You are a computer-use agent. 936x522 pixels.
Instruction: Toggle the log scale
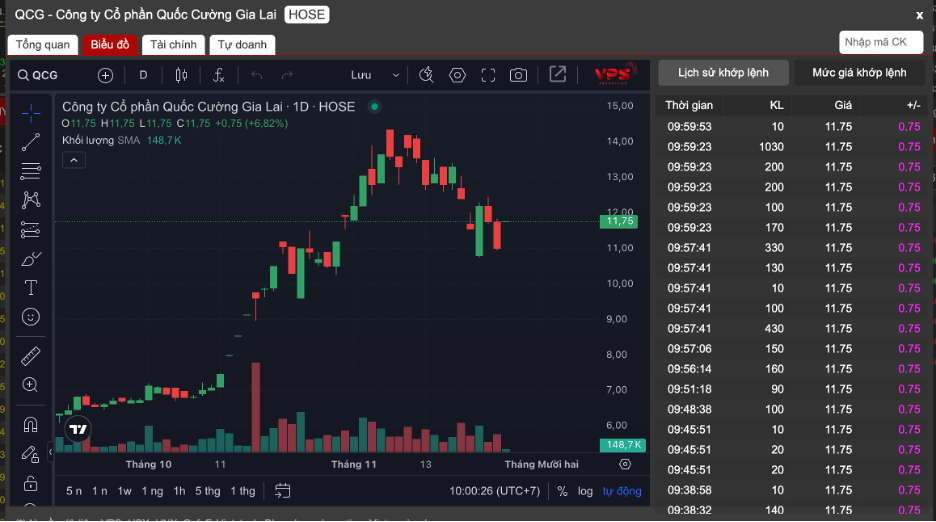pyautogui.click(x=585, y=491)
